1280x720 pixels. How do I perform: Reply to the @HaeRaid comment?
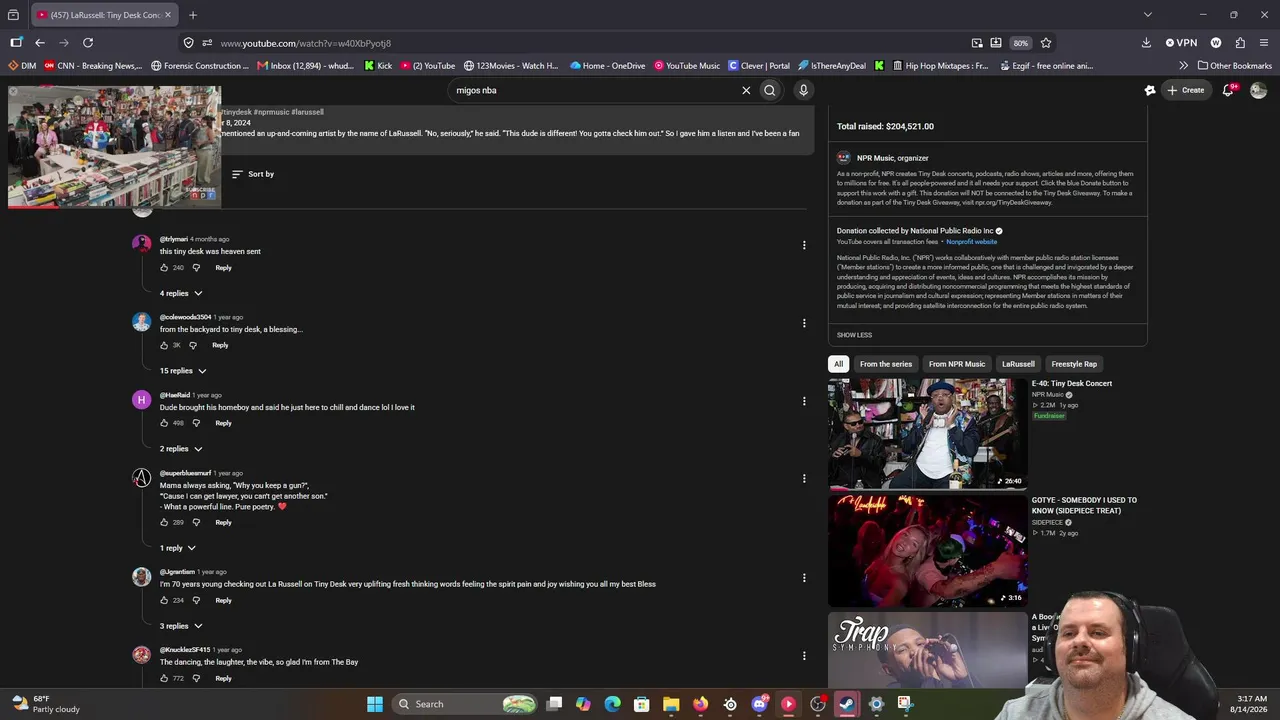click(x=223, y=423)
